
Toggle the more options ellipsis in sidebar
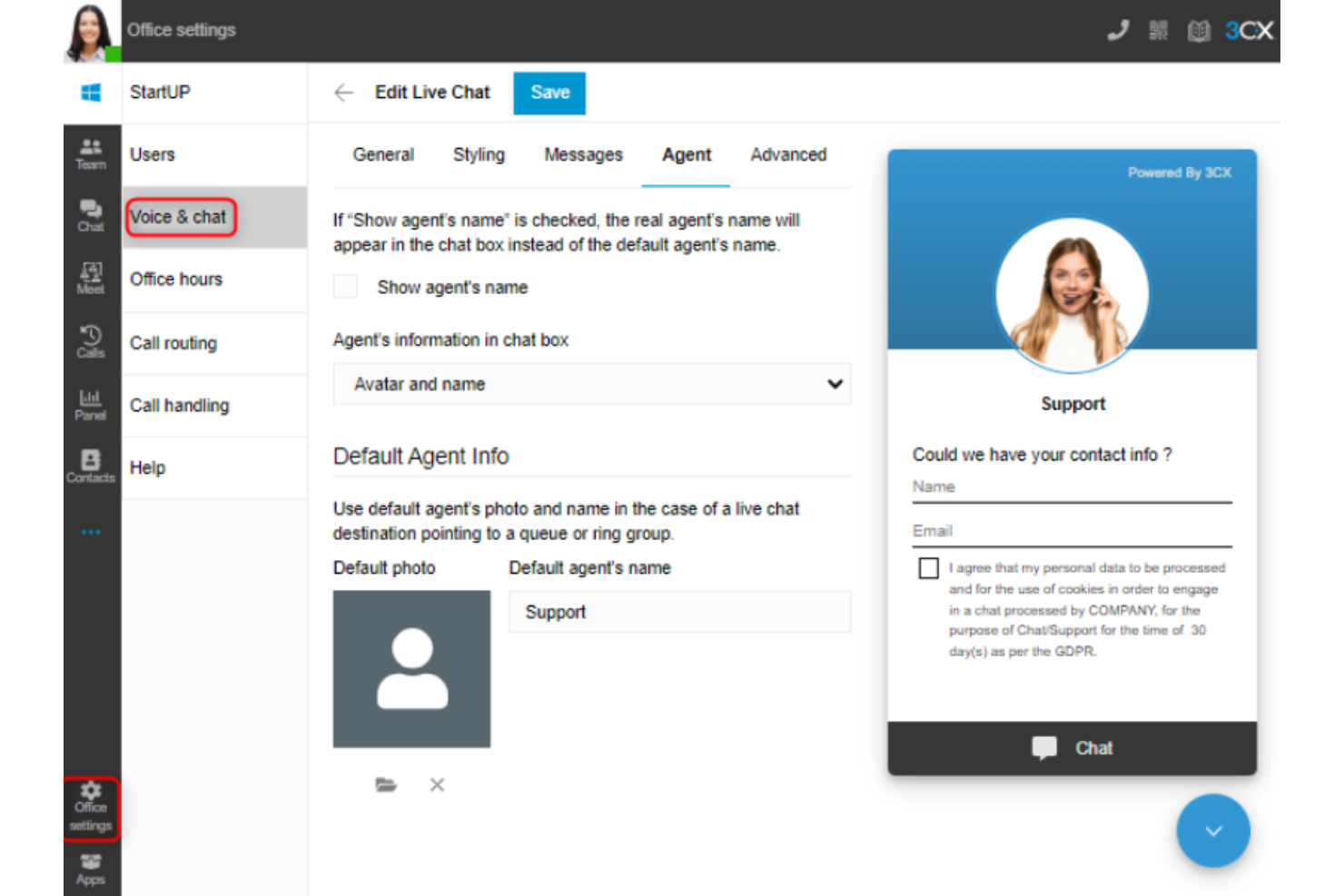pos(90,531)
